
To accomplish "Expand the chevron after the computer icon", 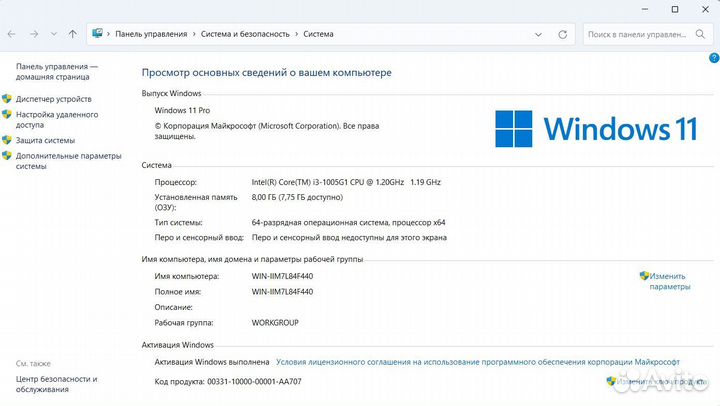I will [109, 34].
